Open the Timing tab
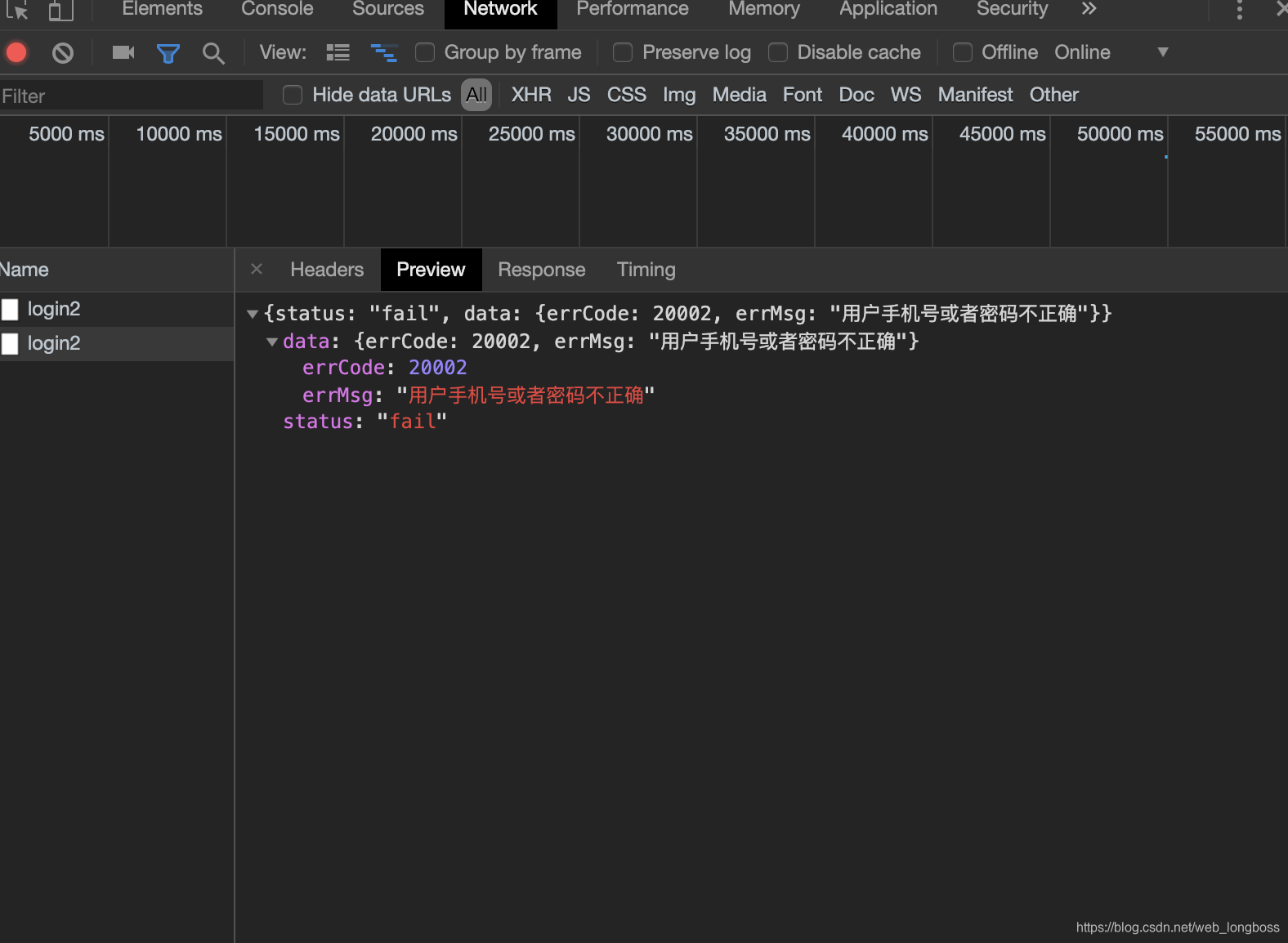The image size is (1288, 943). click(646, 270)
